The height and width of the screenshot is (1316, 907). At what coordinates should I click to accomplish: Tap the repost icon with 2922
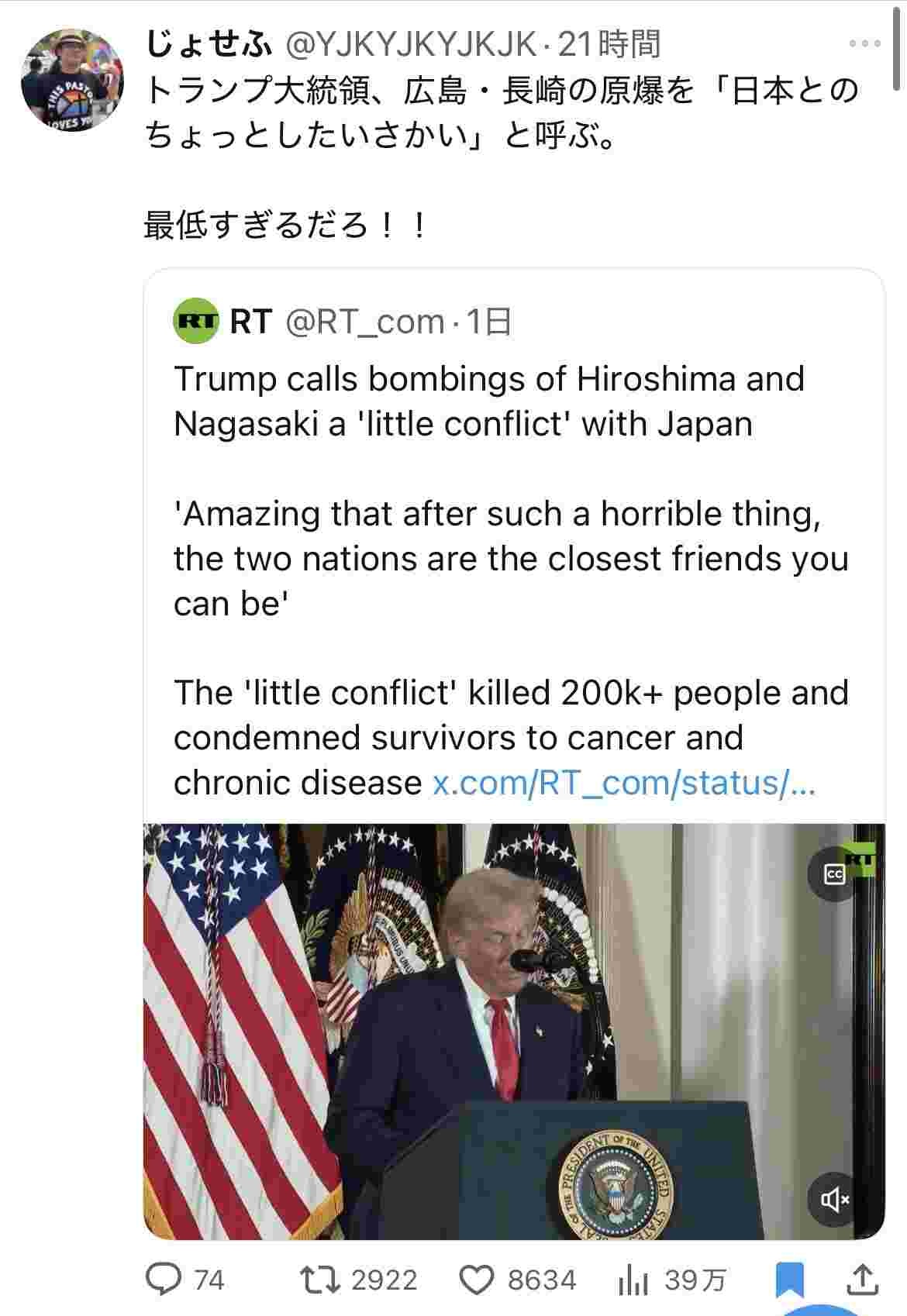pos(321,1279)
